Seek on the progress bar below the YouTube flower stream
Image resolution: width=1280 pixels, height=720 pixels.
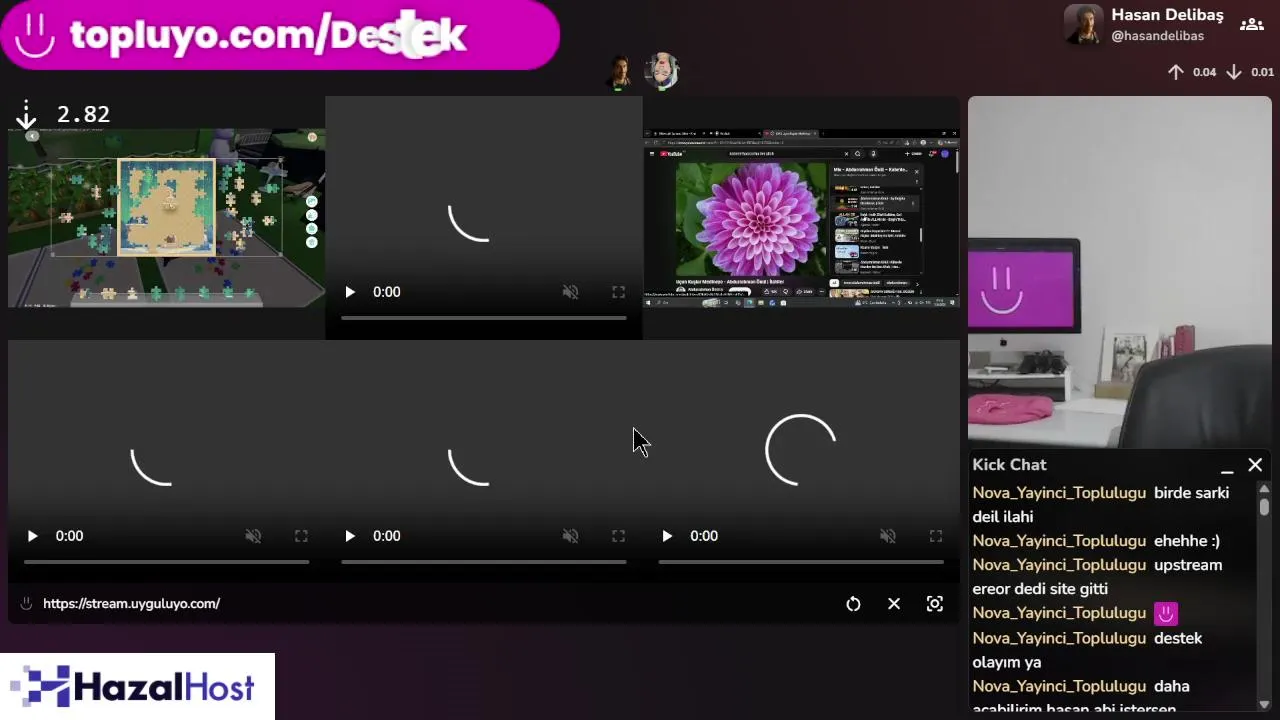point(801,562)
